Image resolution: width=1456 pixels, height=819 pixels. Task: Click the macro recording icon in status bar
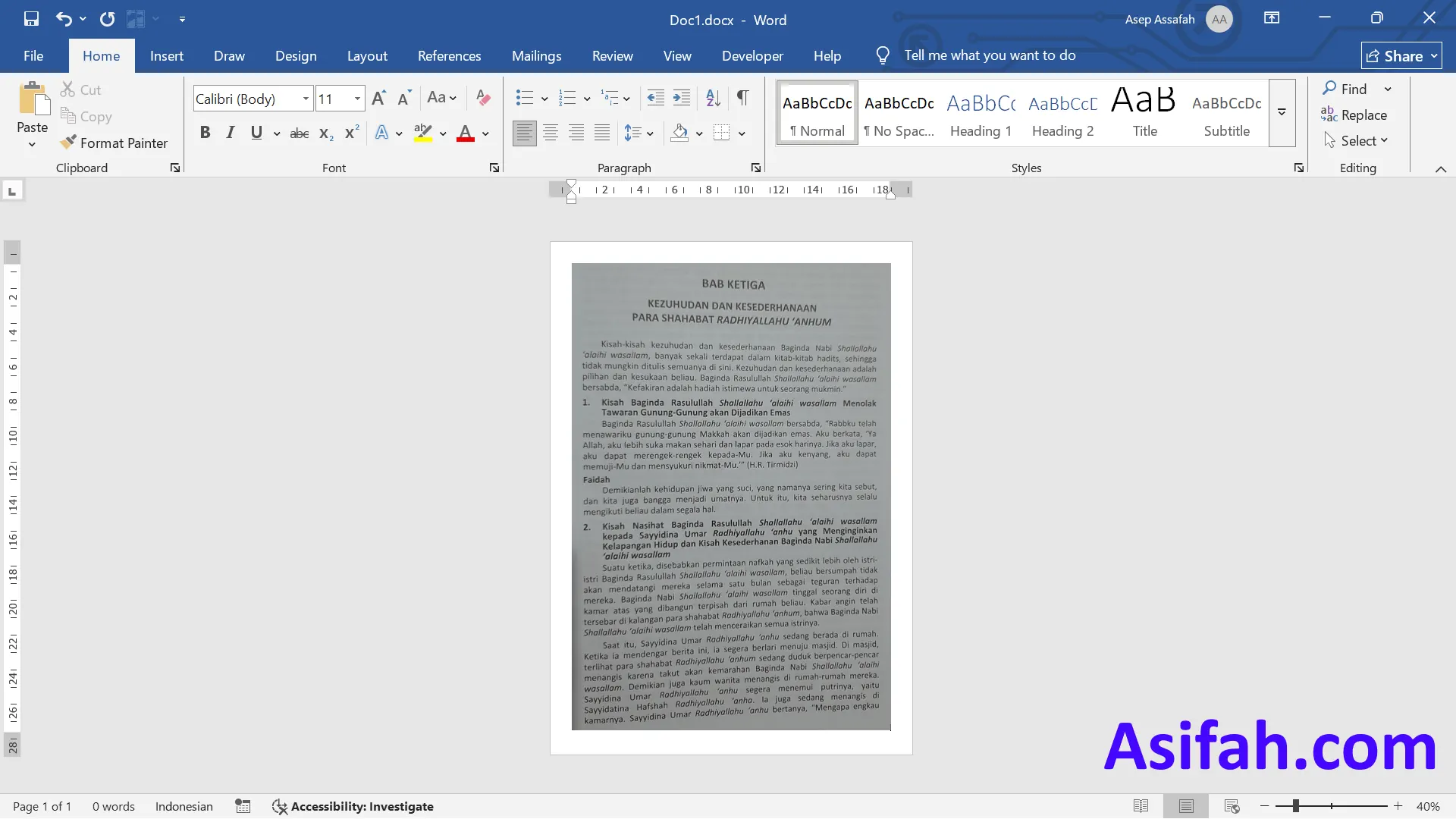coord(243,806)
